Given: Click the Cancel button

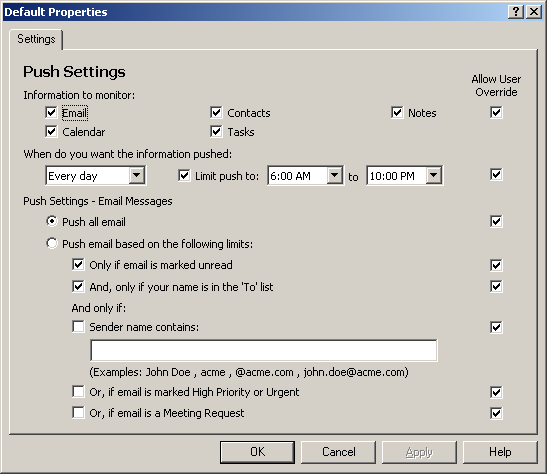Looking at the screenshot, I should [338, 452].
